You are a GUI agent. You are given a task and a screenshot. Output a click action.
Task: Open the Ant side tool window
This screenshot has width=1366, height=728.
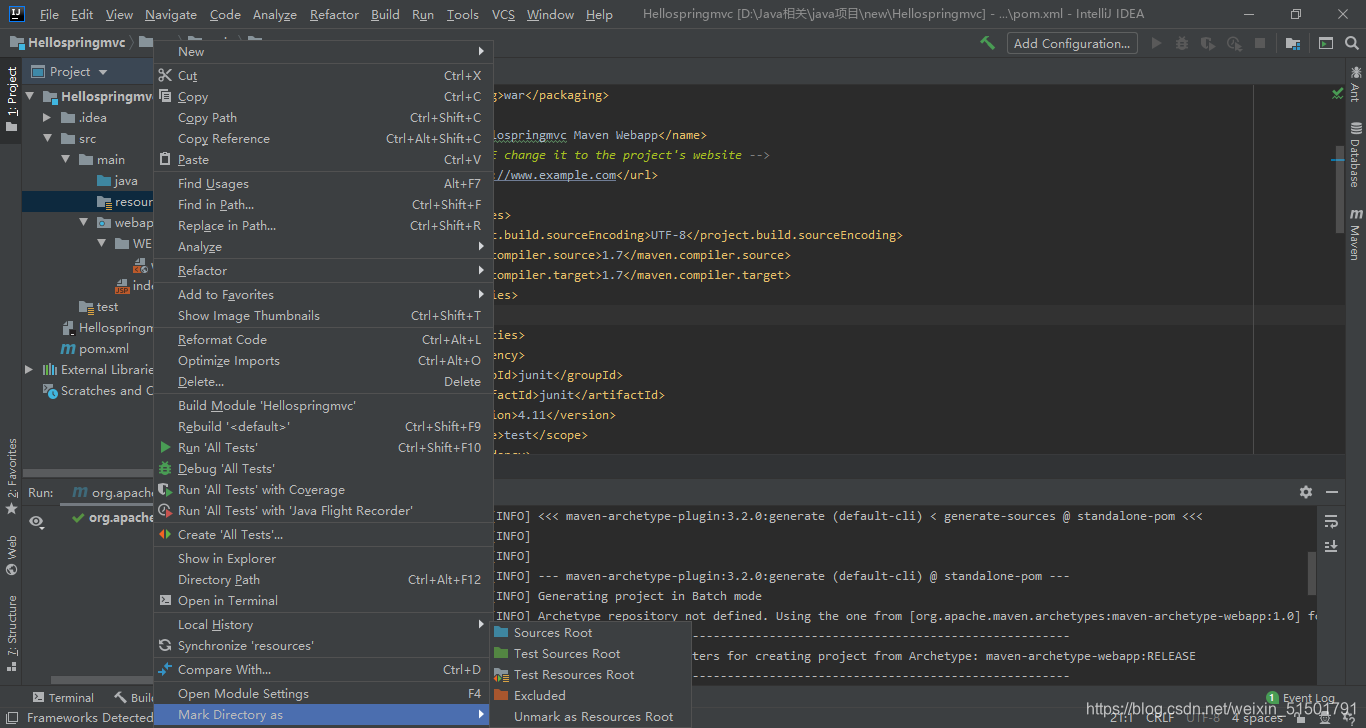[1356, 83]
